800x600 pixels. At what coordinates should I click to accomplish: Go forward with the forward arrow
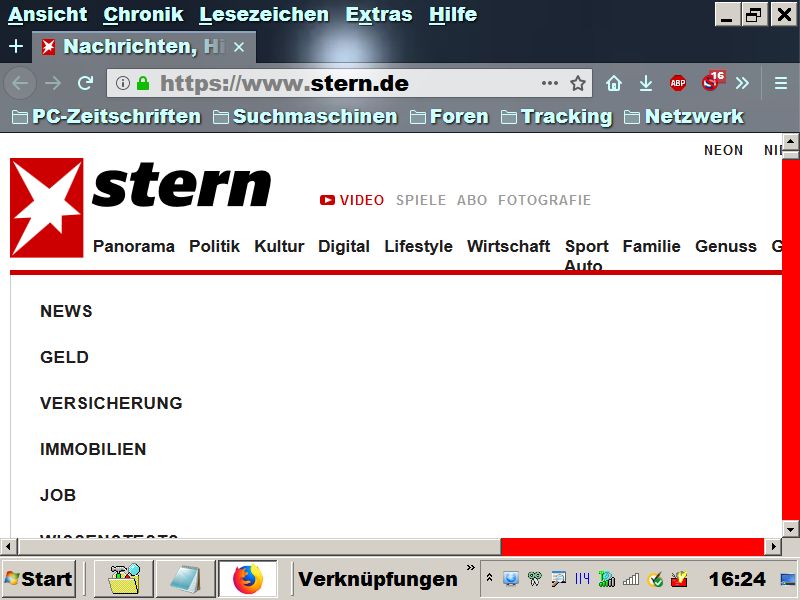click(x=53, y=83)
